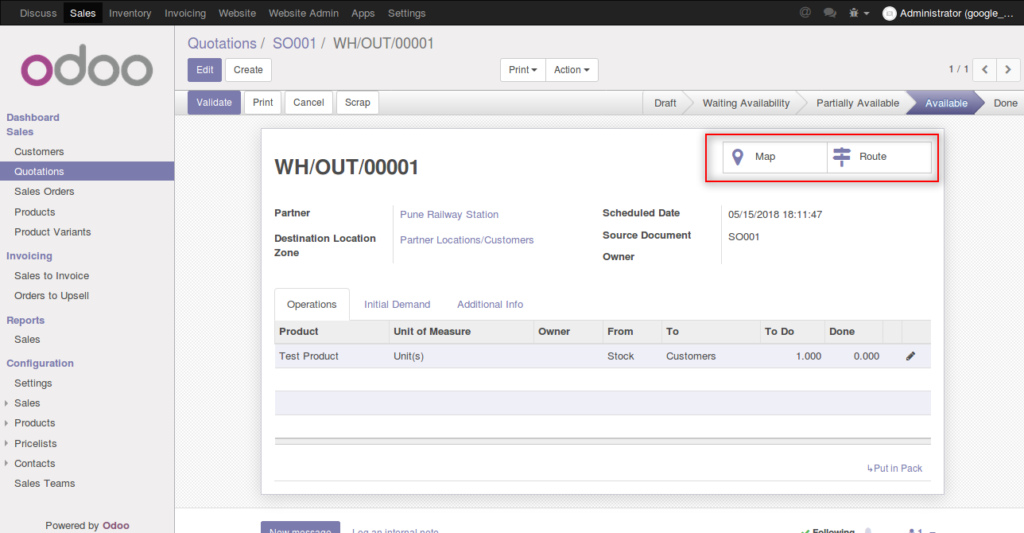The image size is (1024, 533).
Task: Validate the delivery order
Action: [214, 103]
